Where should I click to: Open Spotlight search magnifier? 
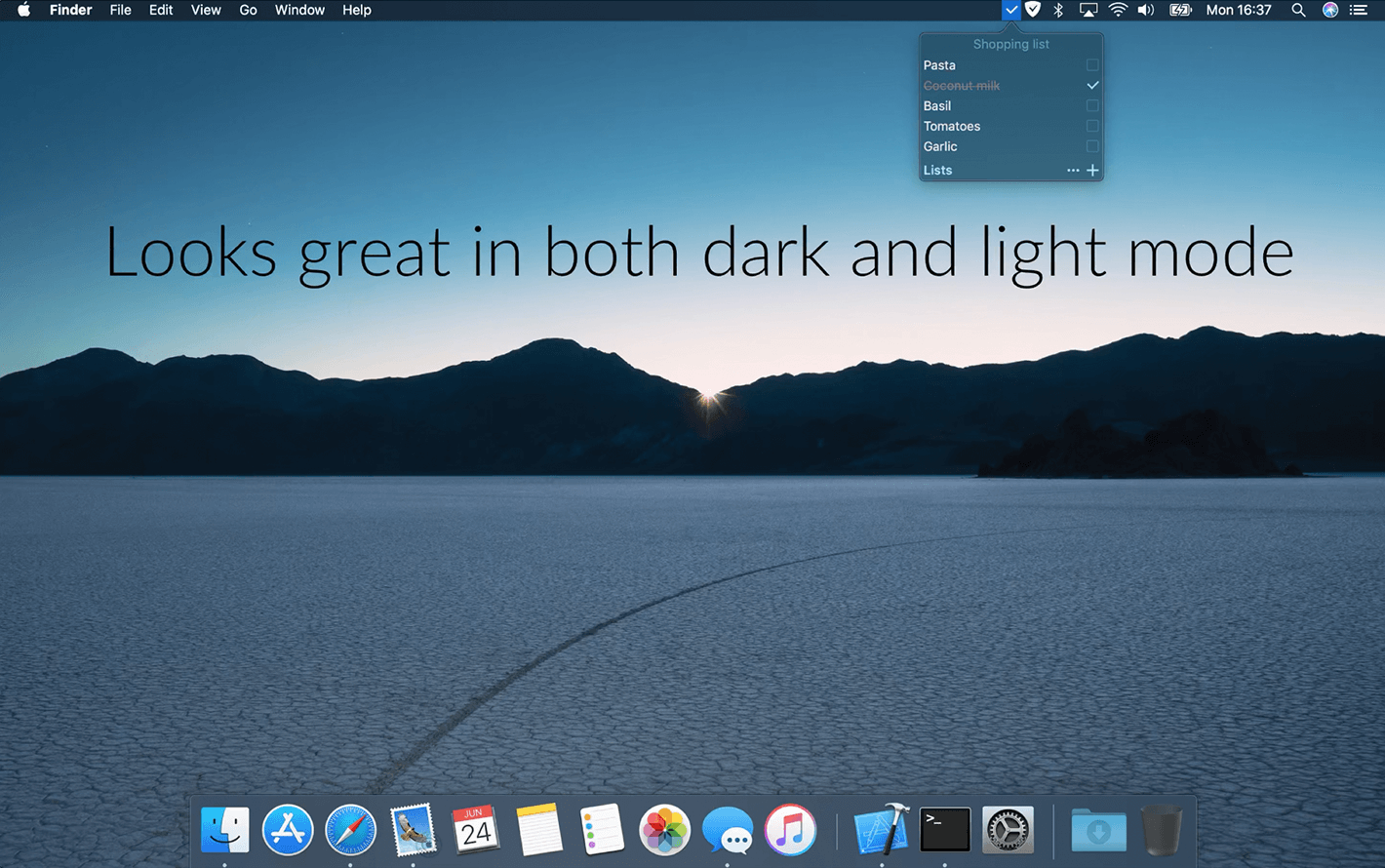[1298, 10]
